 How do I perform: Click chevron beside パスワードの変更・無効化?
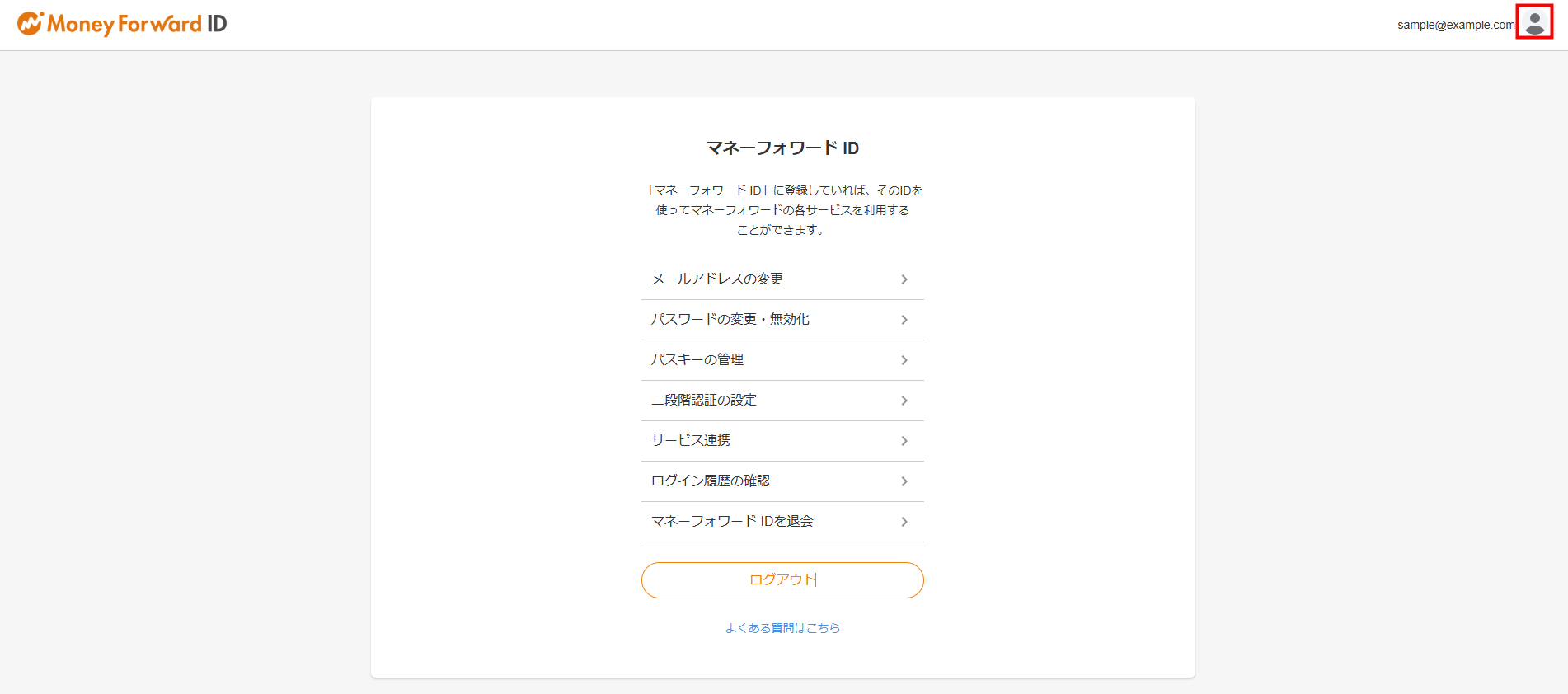click(x=904, y=320)
